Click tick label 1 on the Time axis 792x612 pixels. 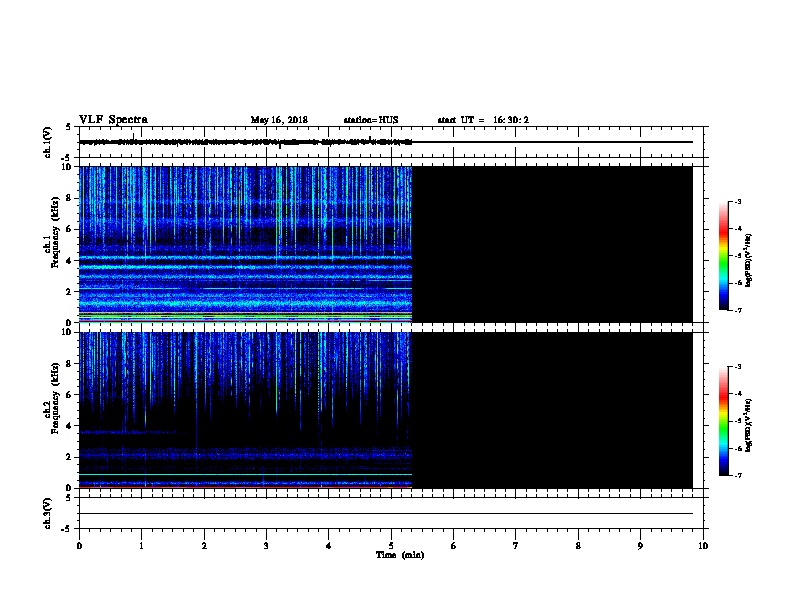(141, 546)
